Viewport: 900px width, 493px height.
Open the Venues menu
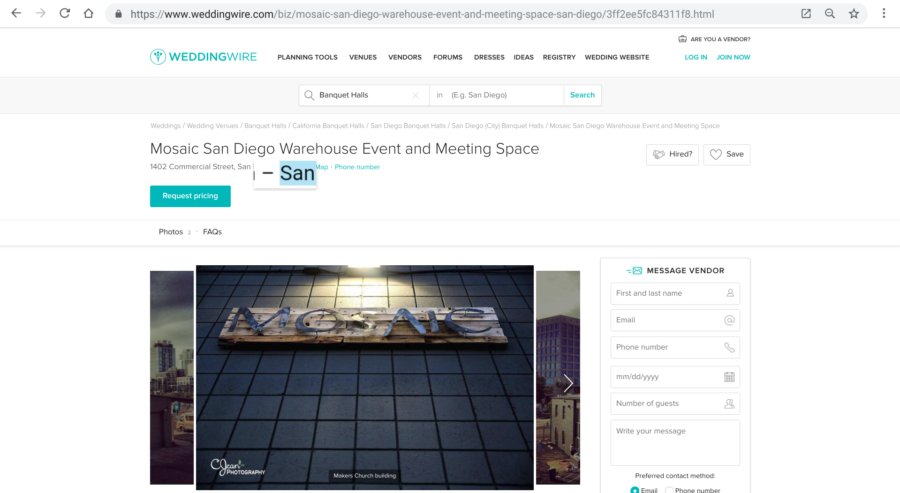363,57
